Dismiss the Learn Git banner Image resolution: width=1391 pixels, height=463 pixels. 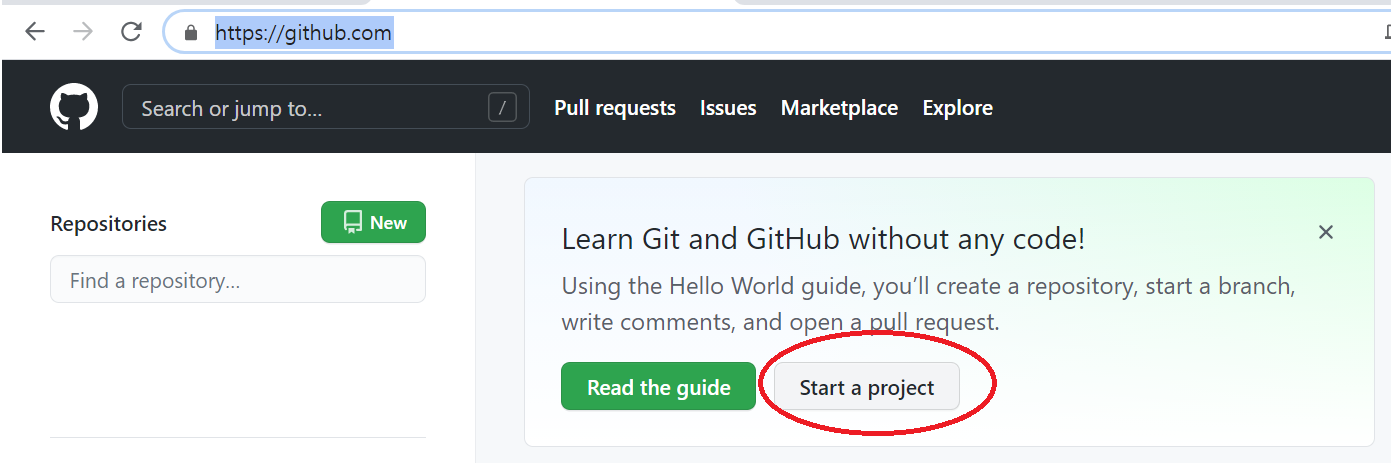click(x=1326, y=232)
